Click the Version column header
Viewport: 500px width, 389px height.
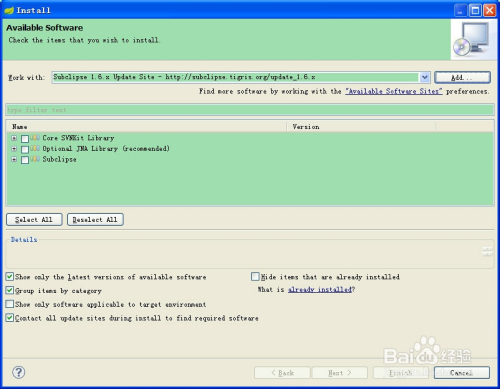pyautogui.click(x=361, y=127)
